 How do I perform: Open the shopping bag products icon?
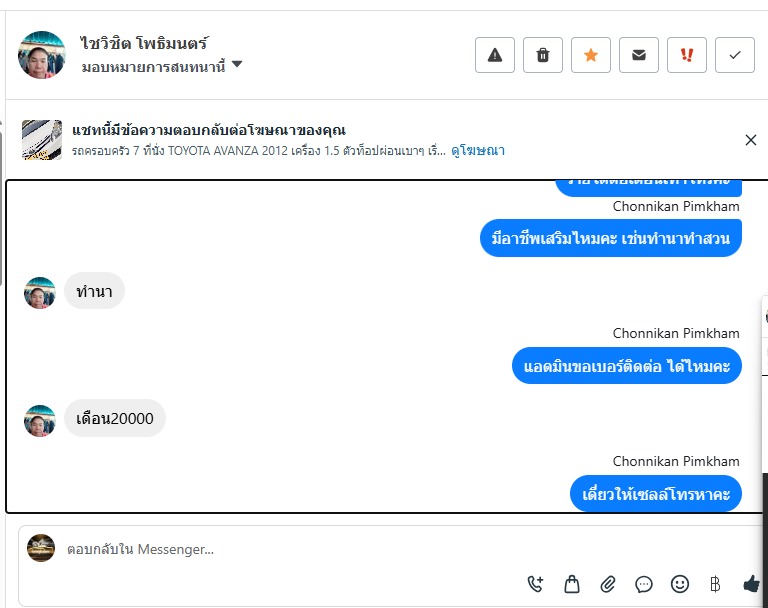[572, 584]
